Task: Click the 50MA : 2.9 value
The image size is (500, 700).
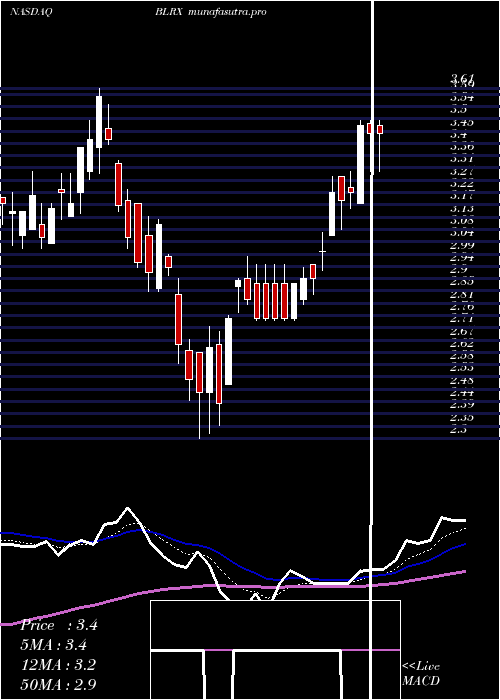Action: tap(58, 684)
